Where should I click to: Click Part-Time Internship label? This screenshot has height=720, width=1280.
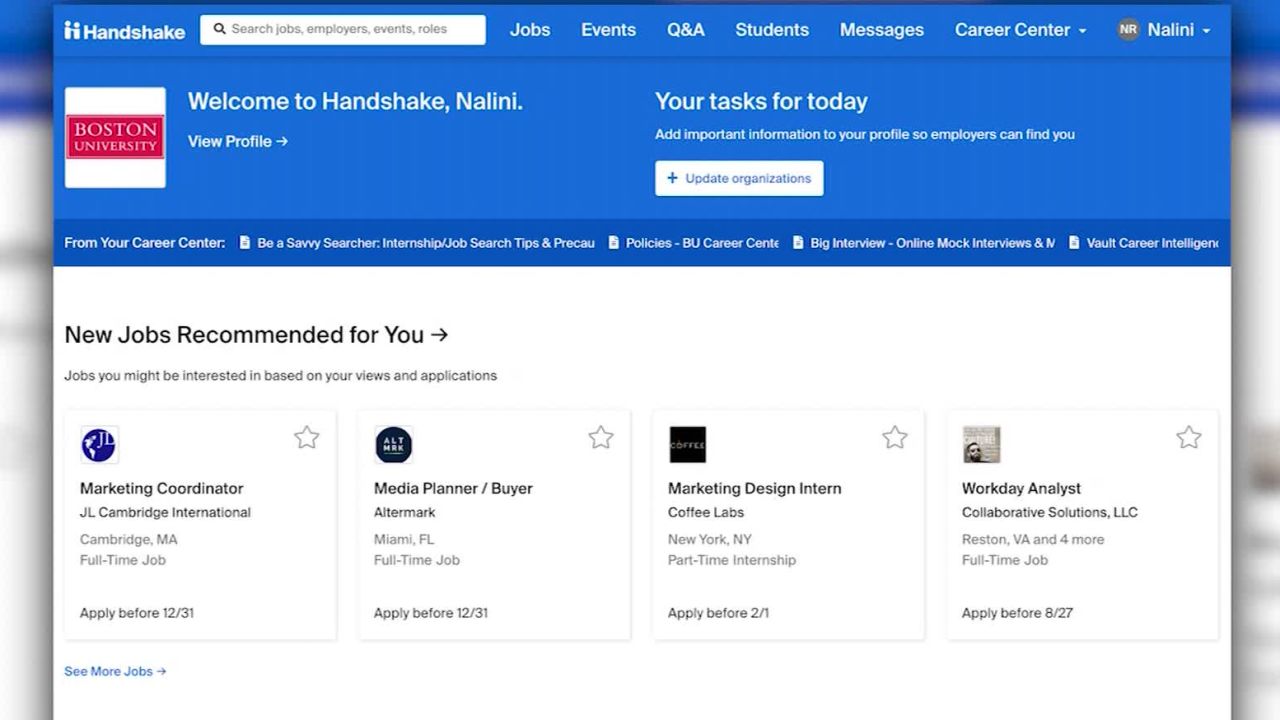pos(732,560)
